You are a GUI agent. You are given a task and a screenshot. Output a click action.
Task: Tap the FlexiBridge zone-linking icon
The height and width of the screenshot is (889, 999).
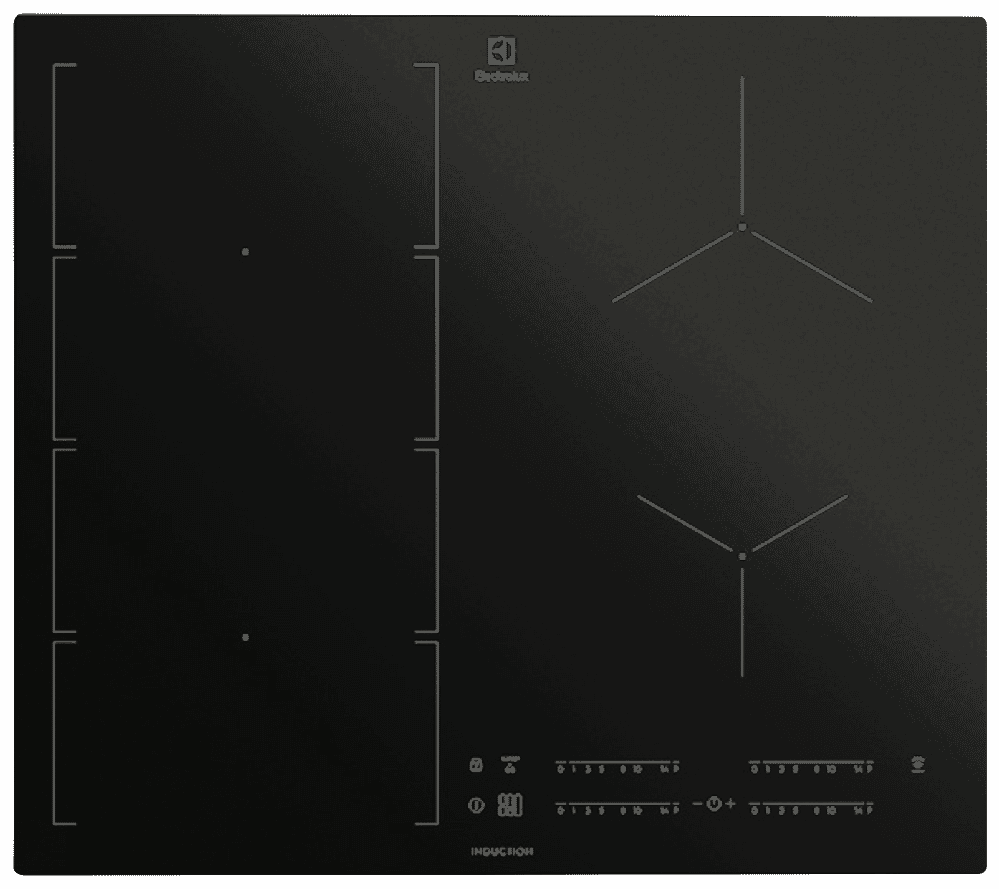coord(508,805)
